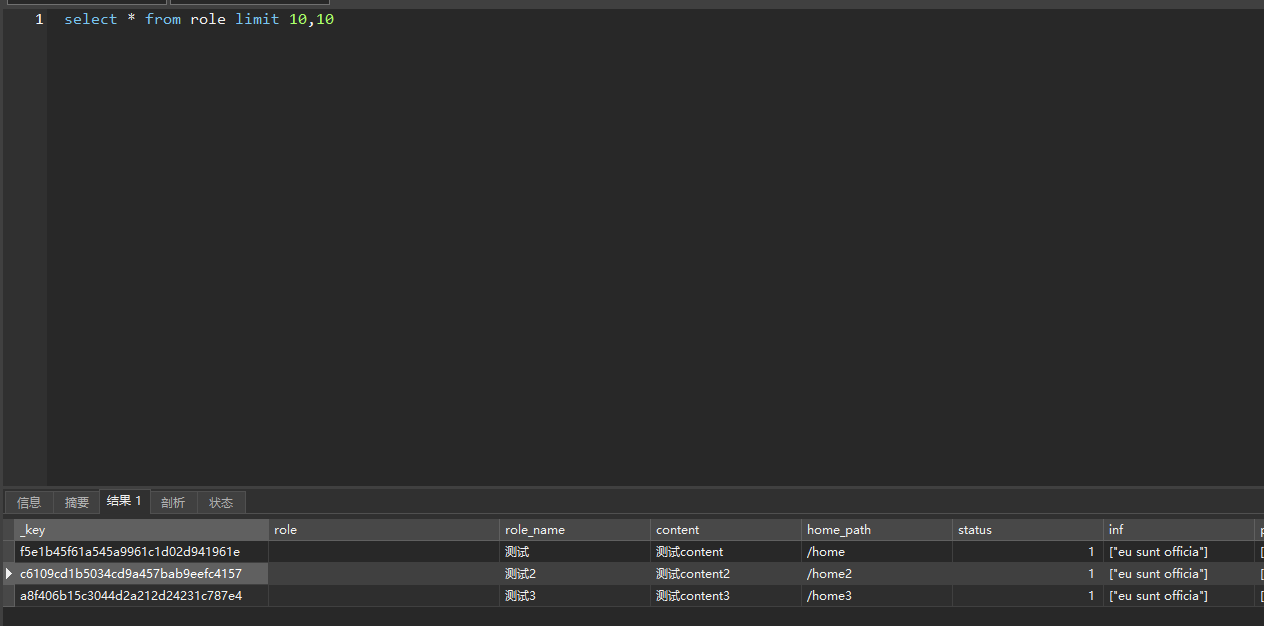Select the 测试content cell
1264x626 pixels.
[x=689, y=552]
